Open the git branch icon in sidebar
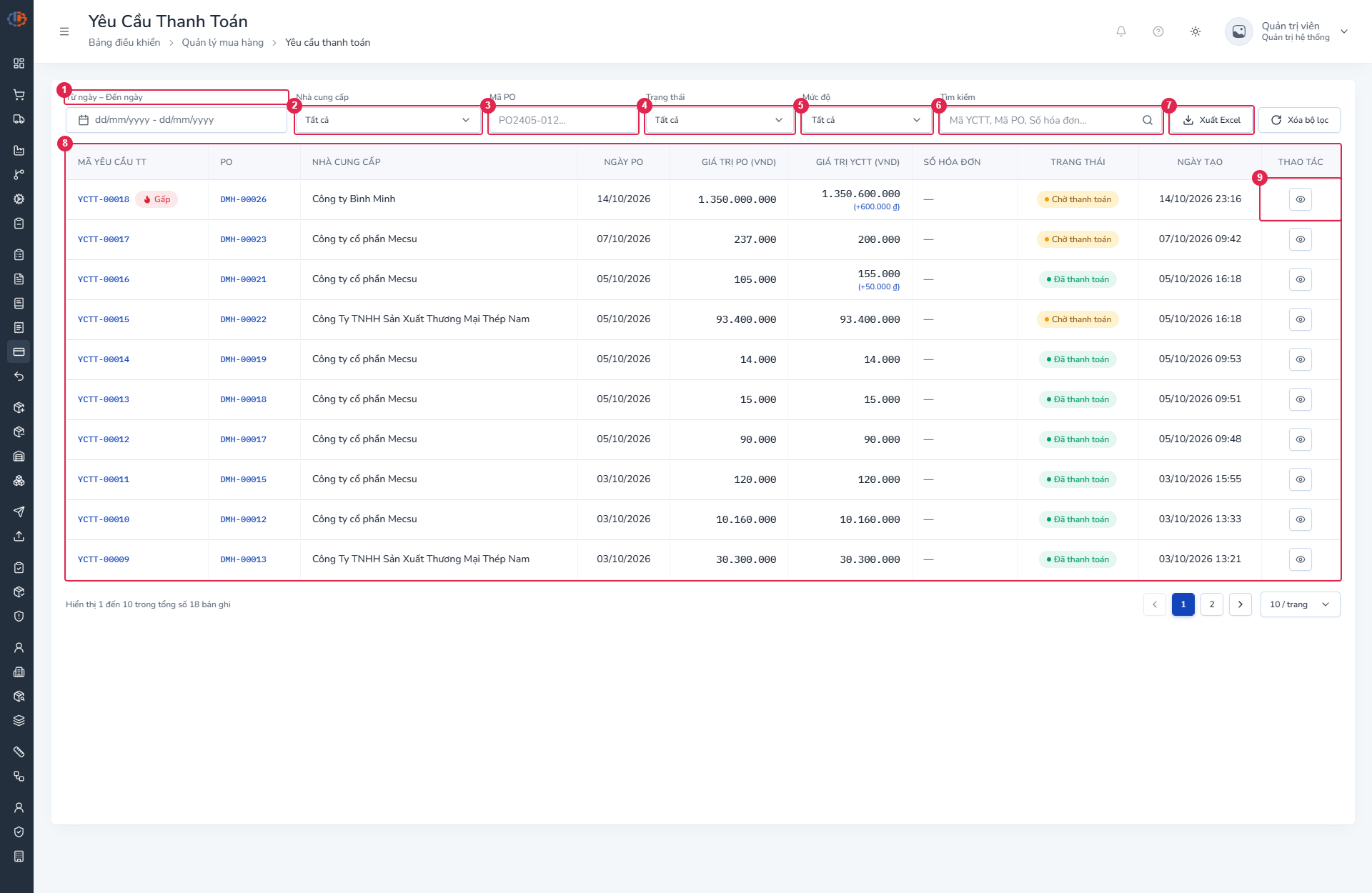 pos(19,175)
